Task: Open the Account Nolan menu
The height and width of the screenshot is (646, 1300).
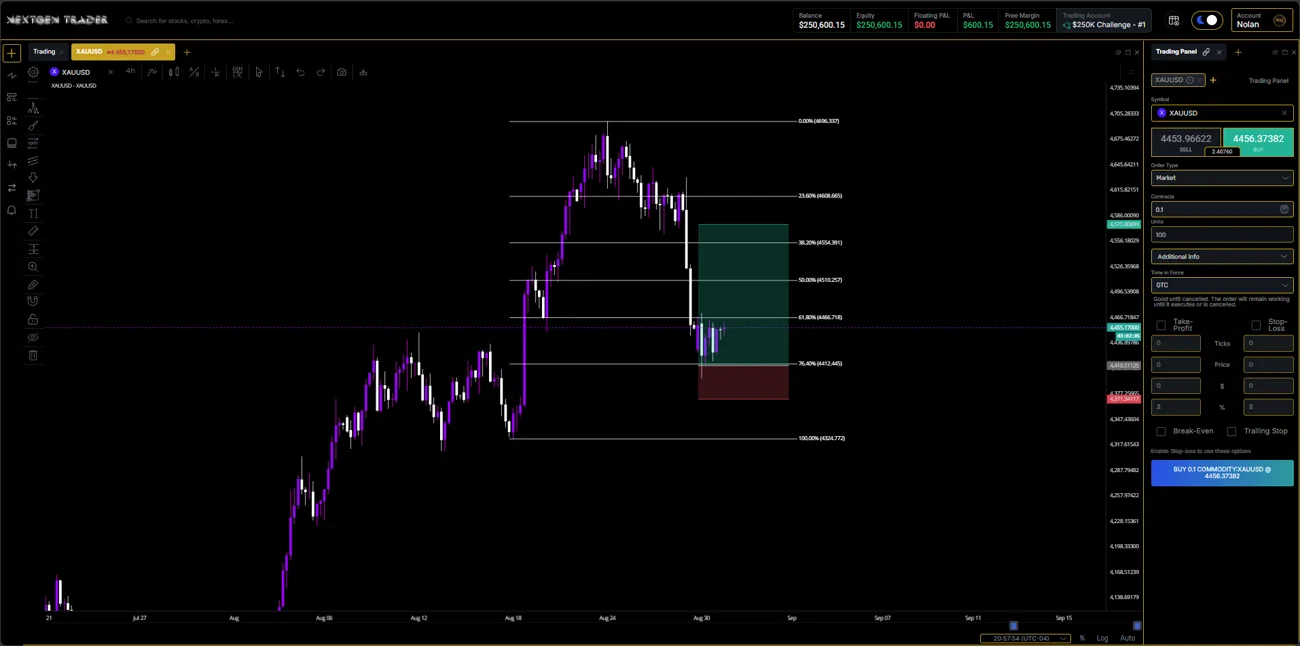Action: tap(1261, 20)
